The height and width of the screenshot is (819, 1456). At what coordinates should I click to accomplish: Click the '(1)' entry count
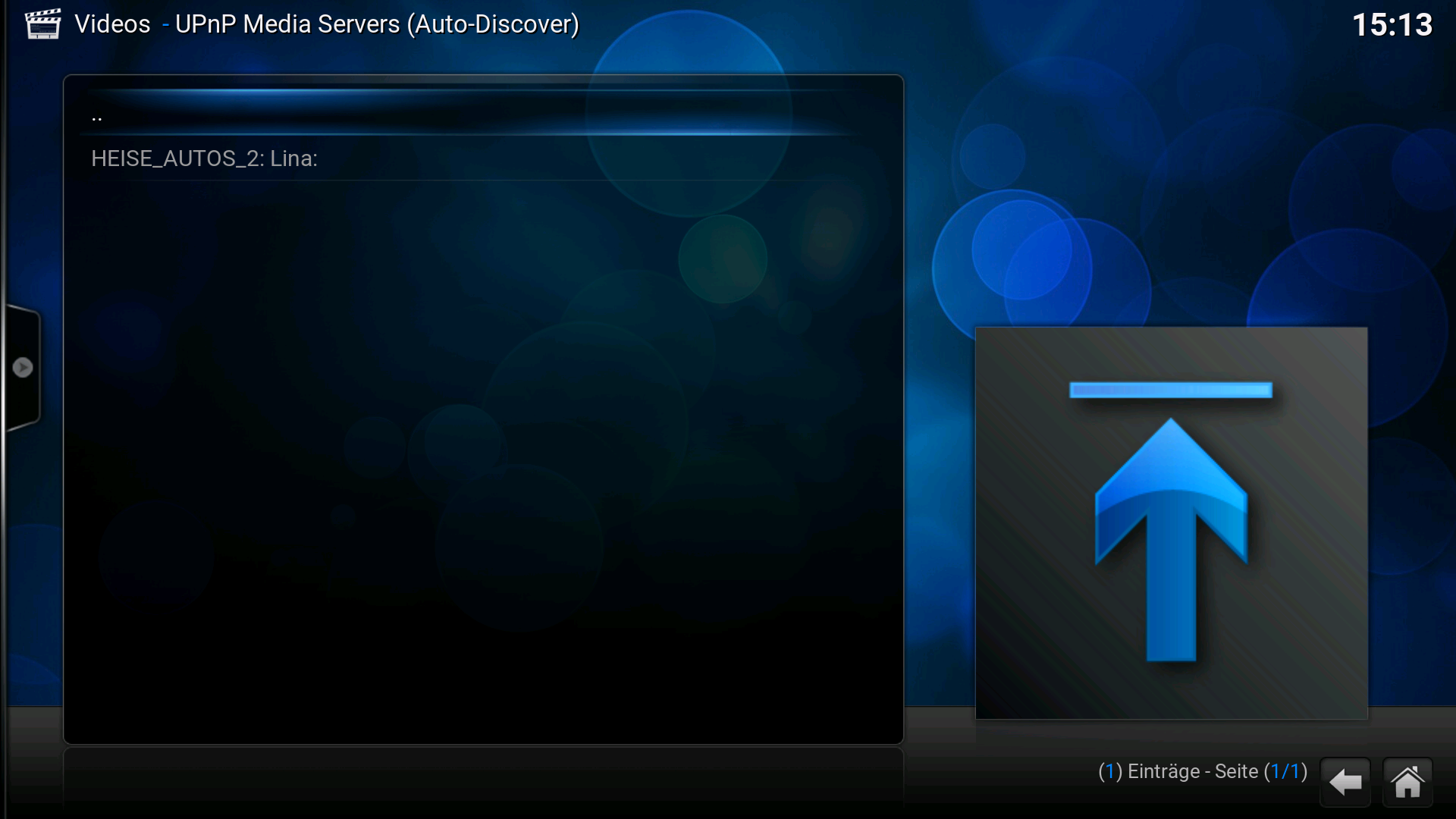tap(1109, 772)
